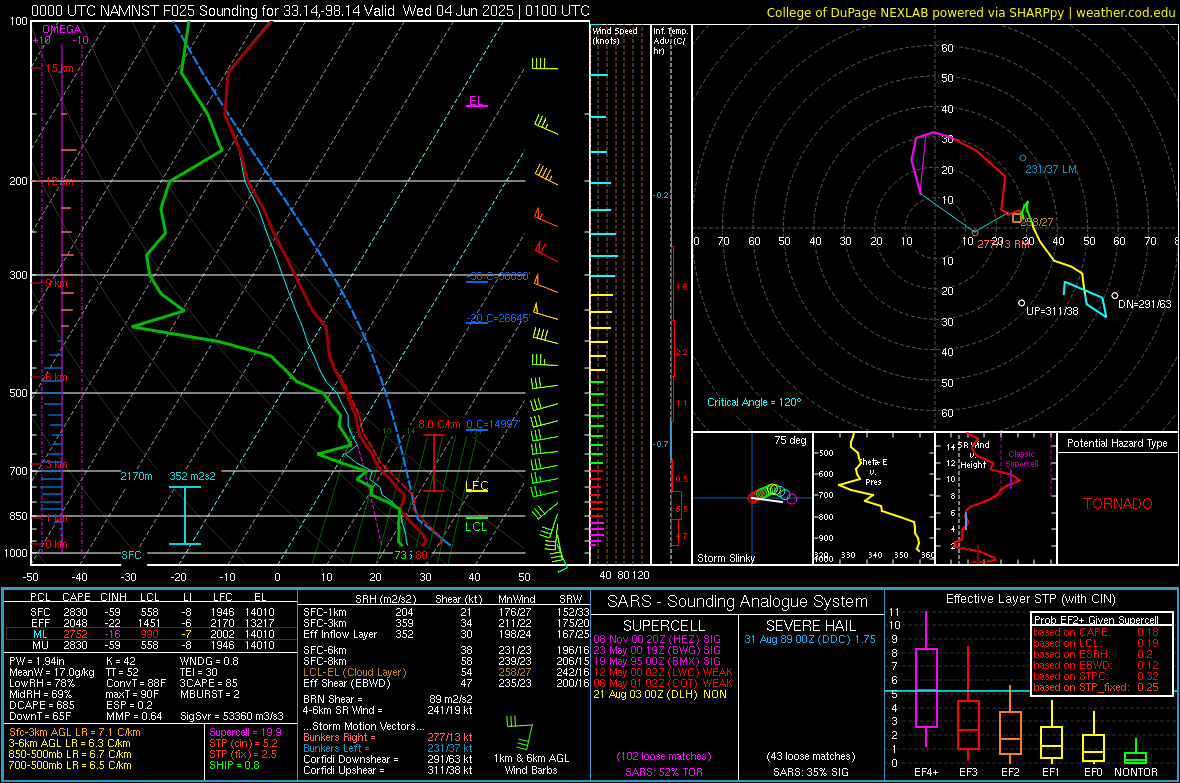Click the magenta EL marker label
This screenshot has width=1180, height=783.
tap(476, 101)
